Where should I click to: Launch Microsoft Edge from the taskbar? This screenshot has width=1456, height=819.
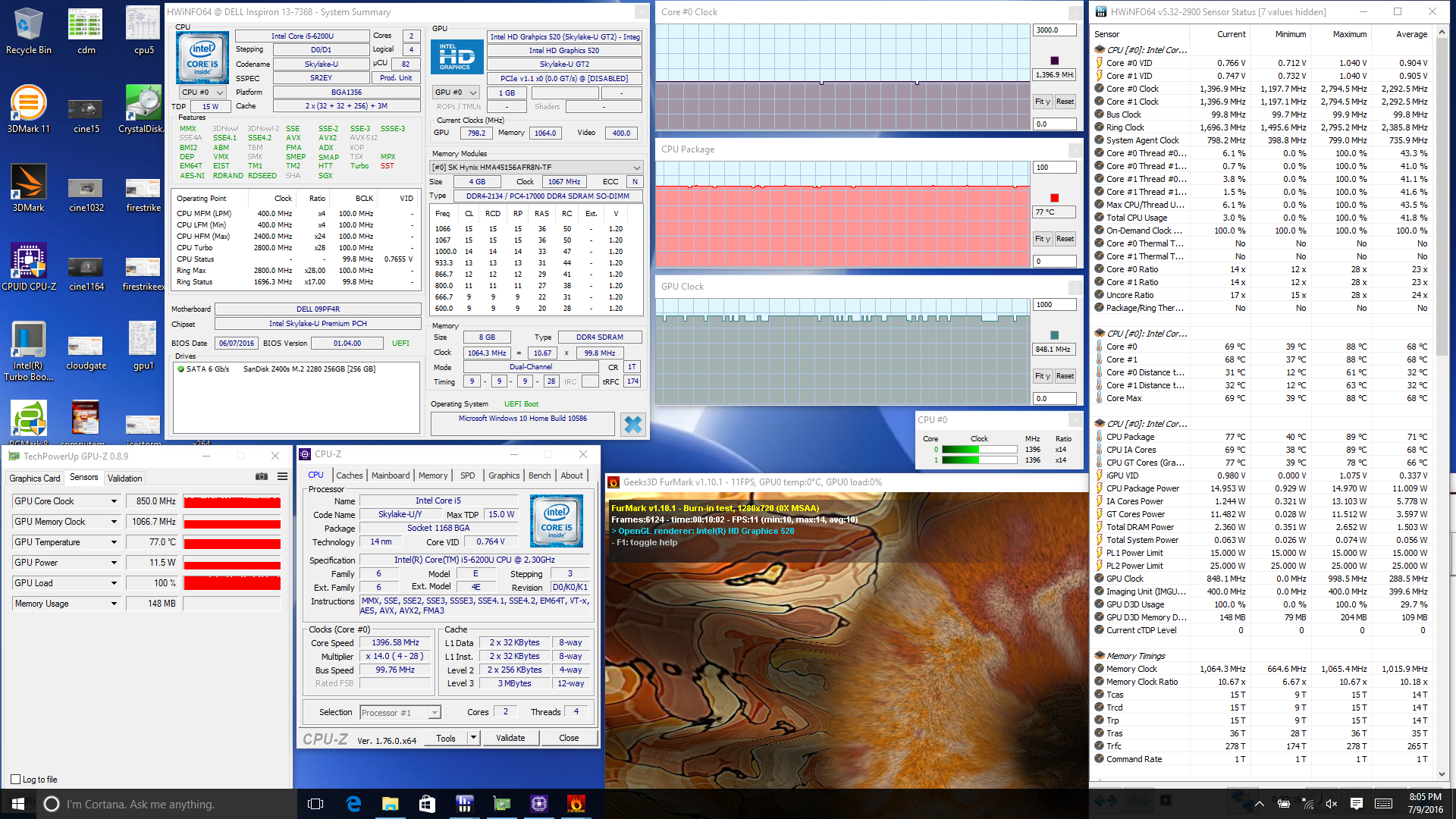point(353,804)
